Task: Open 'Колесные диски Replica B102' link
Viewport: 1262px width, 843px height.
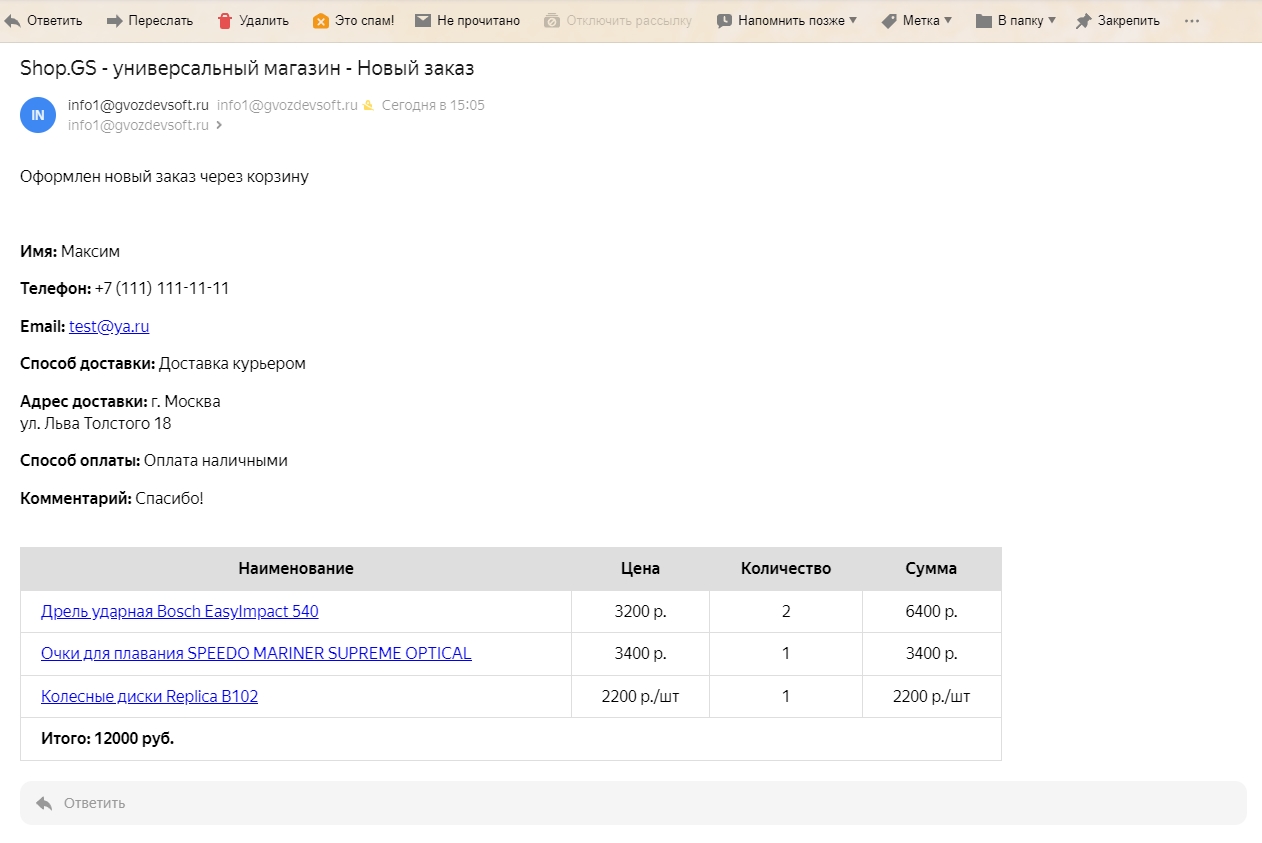Action: coord(149,697)
